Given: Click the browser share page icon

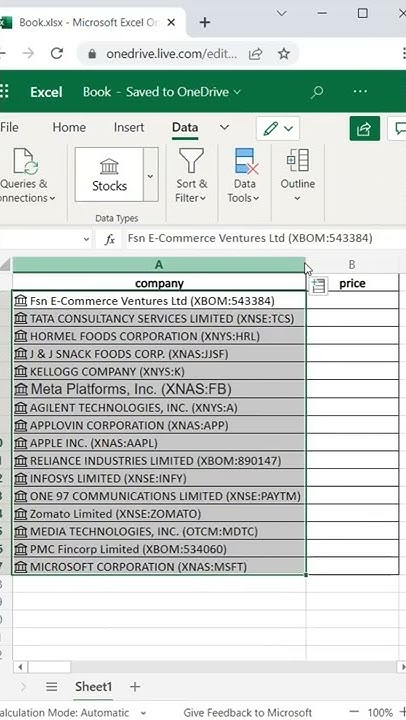Looking at the screenshot, I should [x=256, y=54].
